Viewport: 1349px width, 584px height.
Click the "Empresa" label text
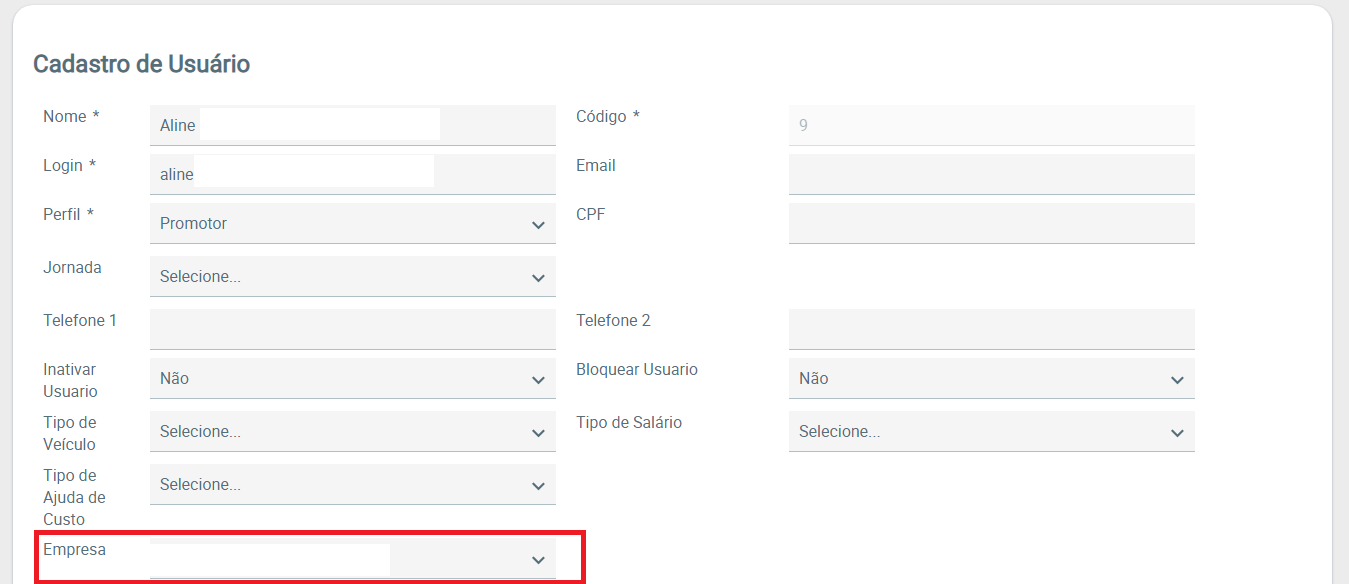click(x=74, y=549)
